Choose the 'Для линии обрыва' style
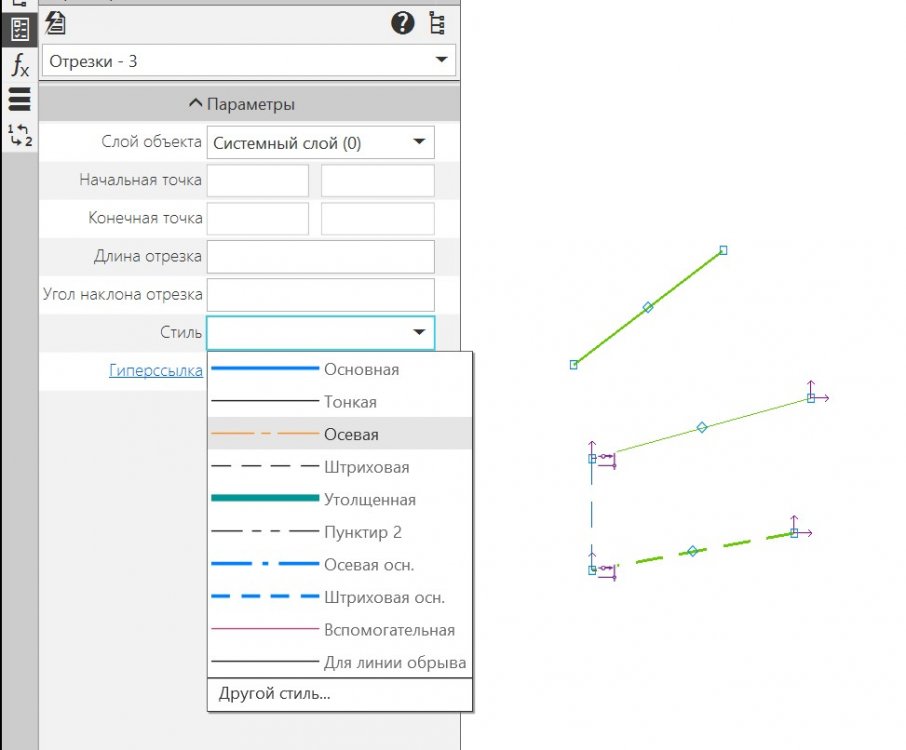Viewport: 906px width, 750px height. pyautogui.click(x=340, y=662)
